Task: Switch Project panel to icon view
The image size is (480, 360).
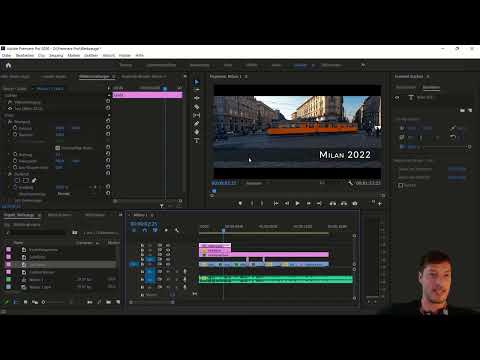Action: 26,302
